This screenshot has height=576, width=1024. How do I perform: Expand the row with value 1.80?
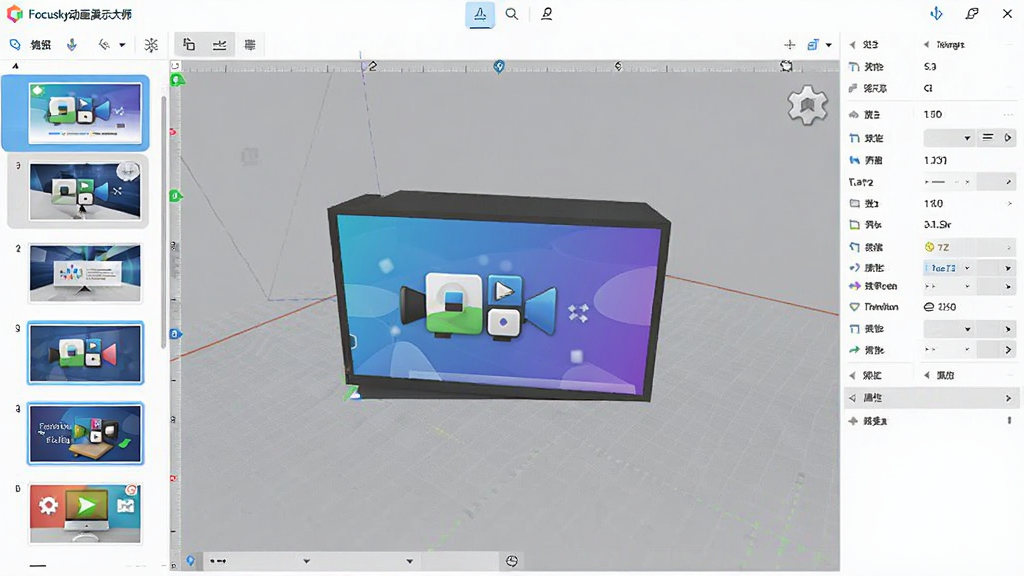tap(1009, 204)
